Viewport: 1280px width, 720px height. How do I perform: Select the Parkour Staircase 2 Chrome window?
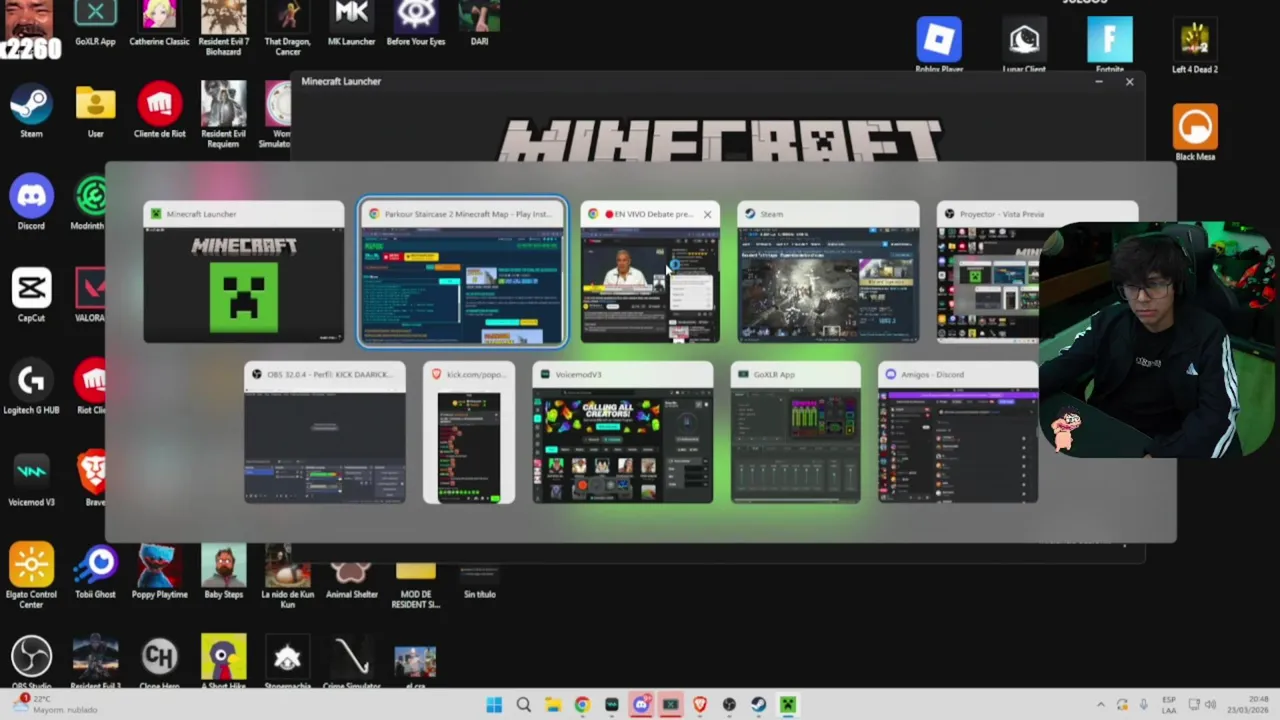coord(463,272)
